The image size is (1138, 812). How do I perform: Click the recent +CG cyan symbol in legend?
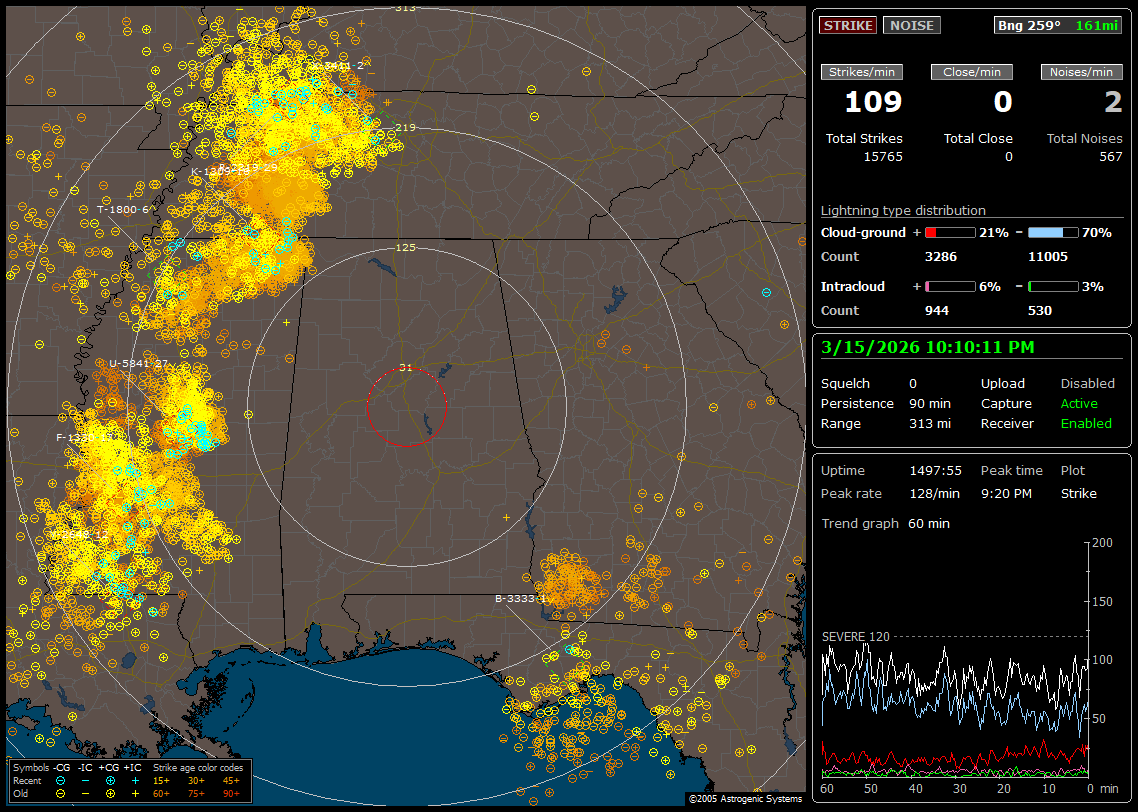click(110, 780)
